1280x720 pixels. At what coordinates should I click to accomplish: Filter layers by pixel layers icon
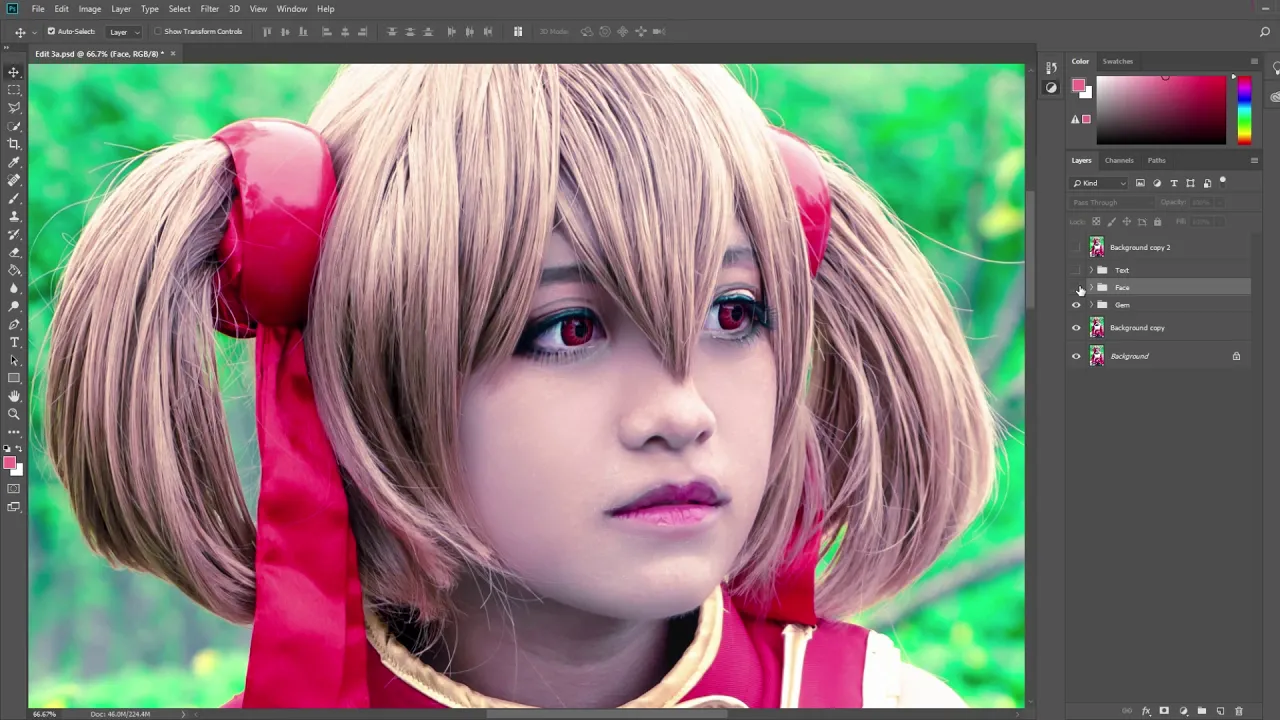coord(1140,183)
